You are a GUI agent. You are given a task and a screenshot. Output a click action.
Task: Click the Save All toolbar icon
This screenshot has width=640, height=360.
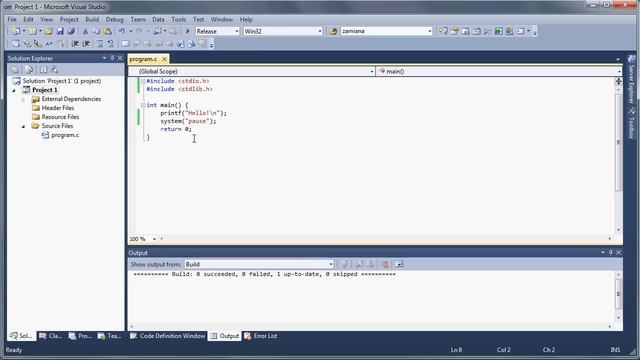click(x=71, y=31)
